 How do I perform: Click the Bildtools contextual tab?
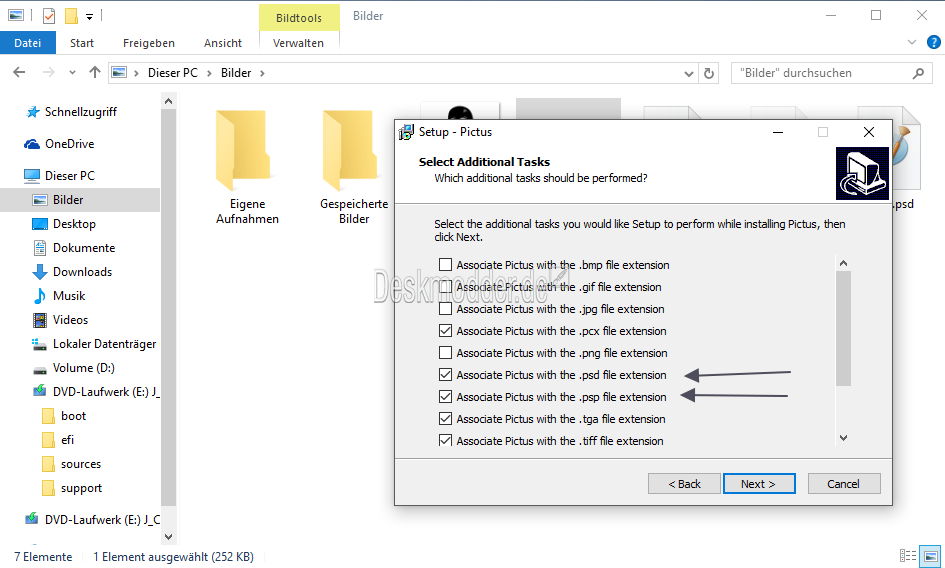point(299,17)
